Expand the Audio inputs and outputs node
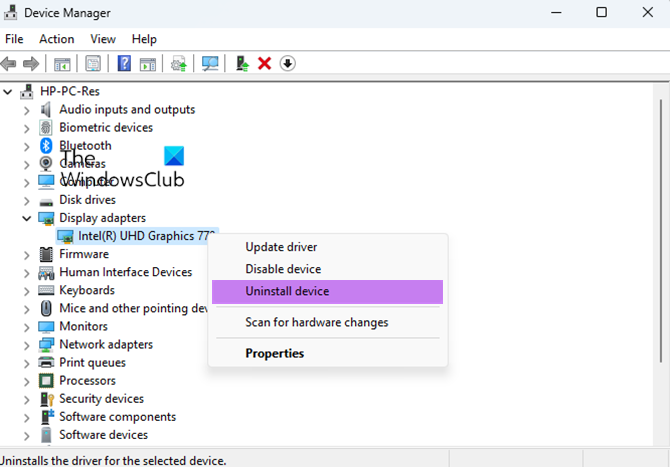The width and height of the screenshot is (670, 468). (26, 110)
